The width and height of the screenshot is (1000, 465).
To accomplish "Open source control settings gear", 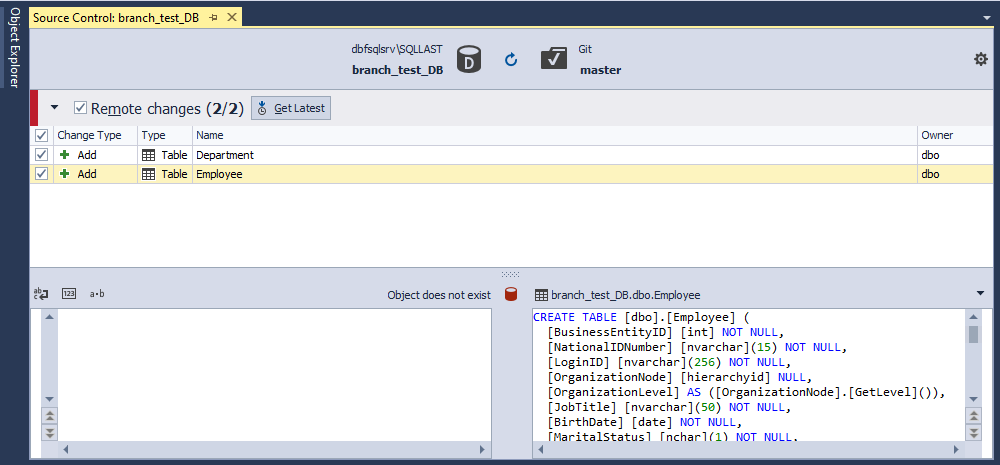I will 980,59.
